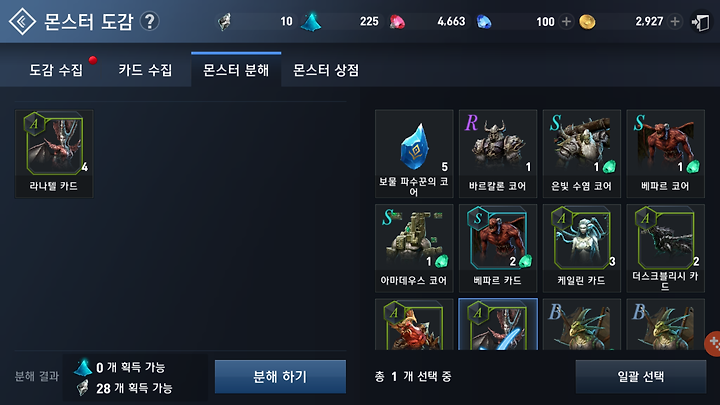
Task: Click the 분해 하기 button
Action: [280, 377]
